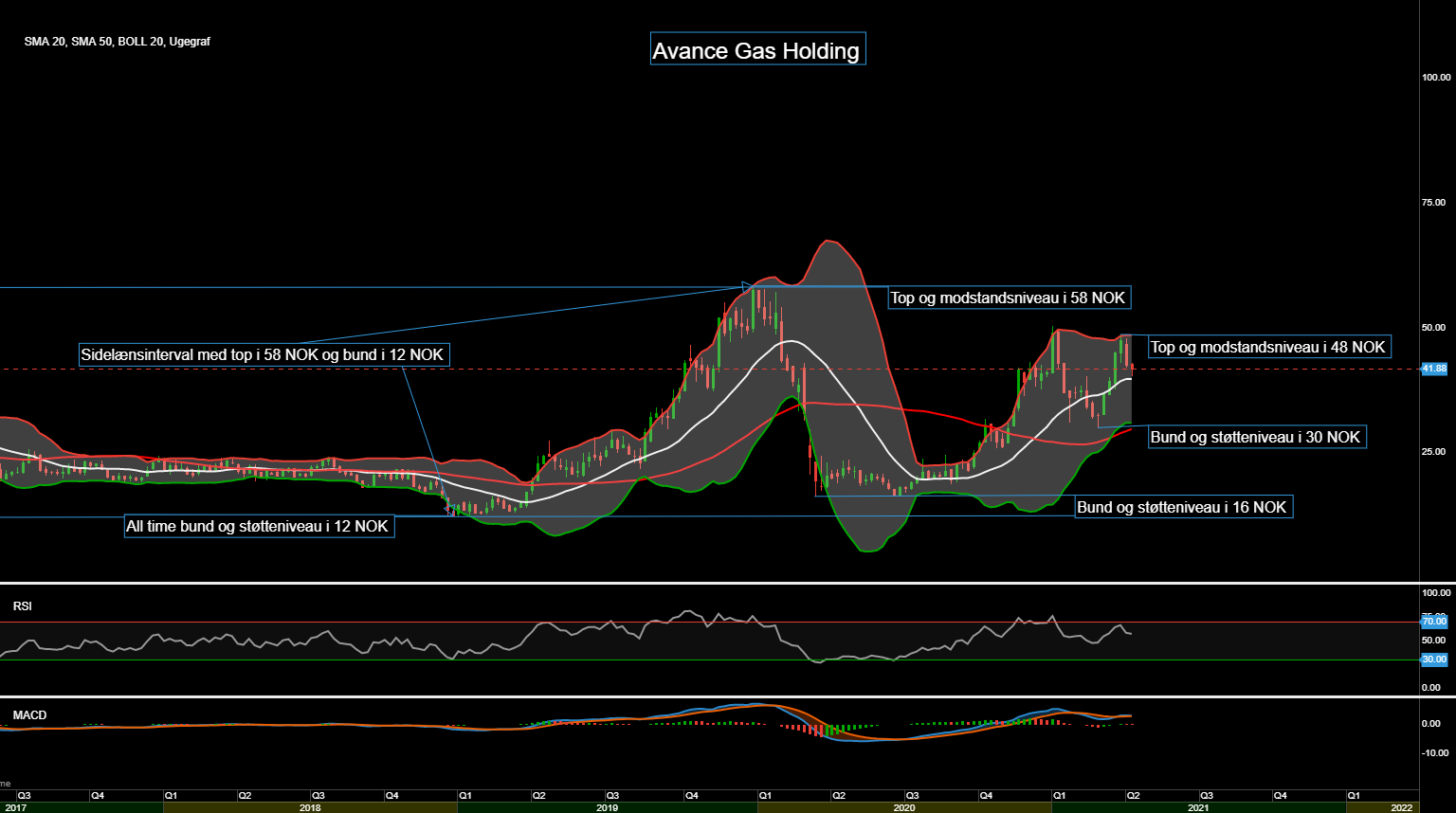Select the 'Top og modstandsniveau i 48 NOK' annotation

pyautogui.click(x=1268, y=347)
